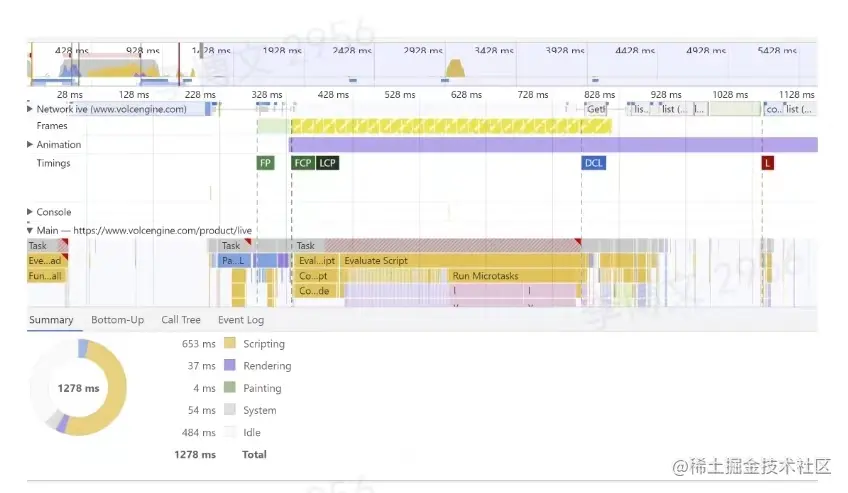Screen dimensions: 848x493
Task: Click the 428 ms ruler tick
Action: pyautogui.click(x=333, y=95)
